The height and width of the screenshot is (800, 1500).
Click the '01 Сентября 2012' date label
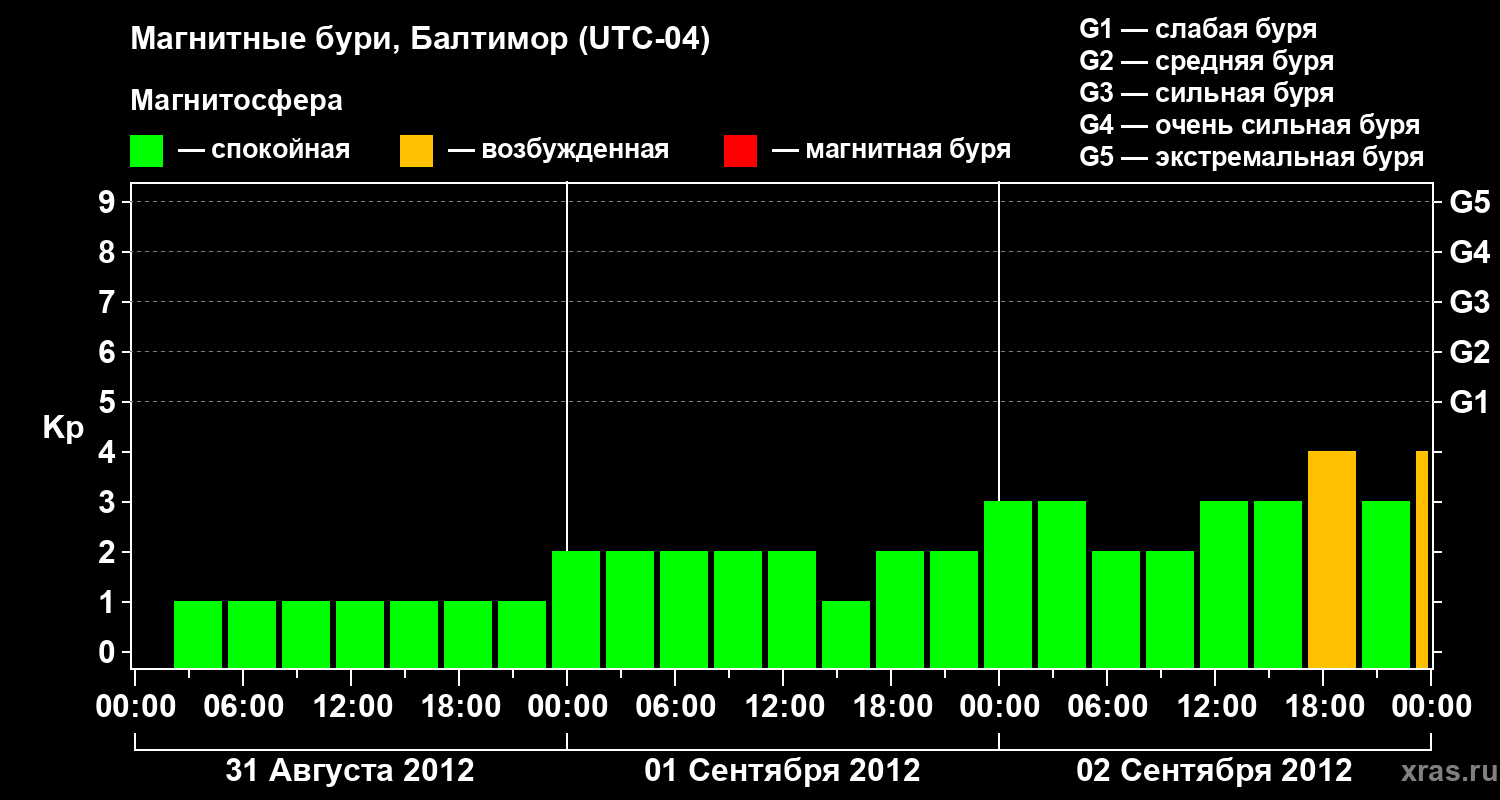[782, 770]
